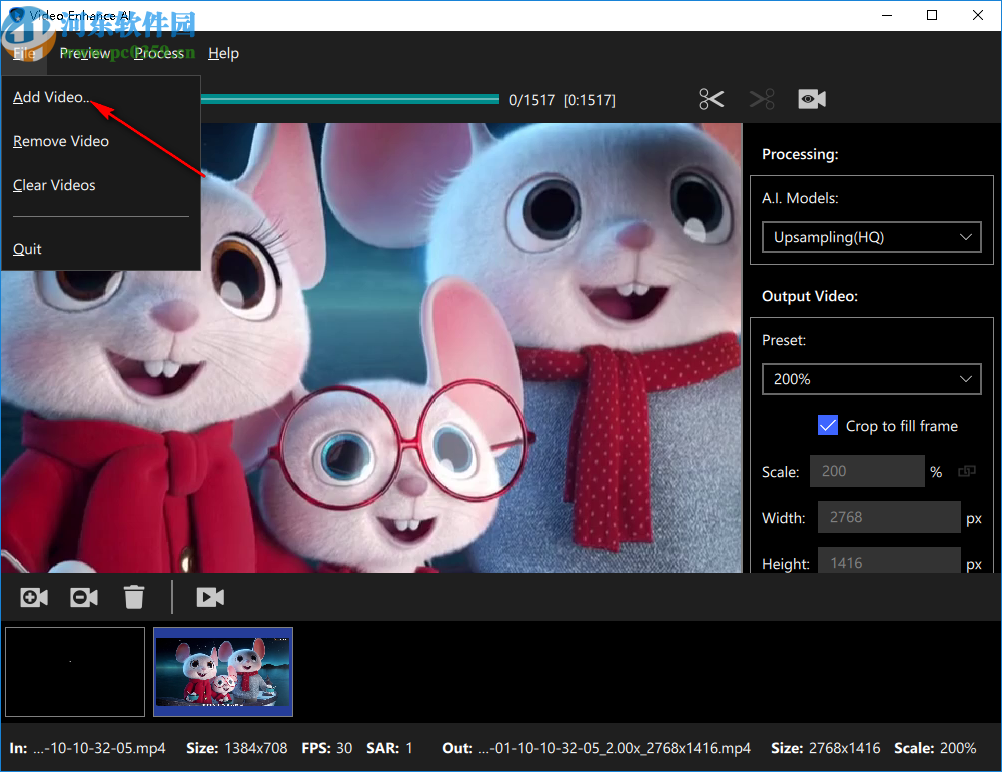This screenshot has height=772, width=1002.
Task: Open the Help menu
Action: click(x=223, y=53)
